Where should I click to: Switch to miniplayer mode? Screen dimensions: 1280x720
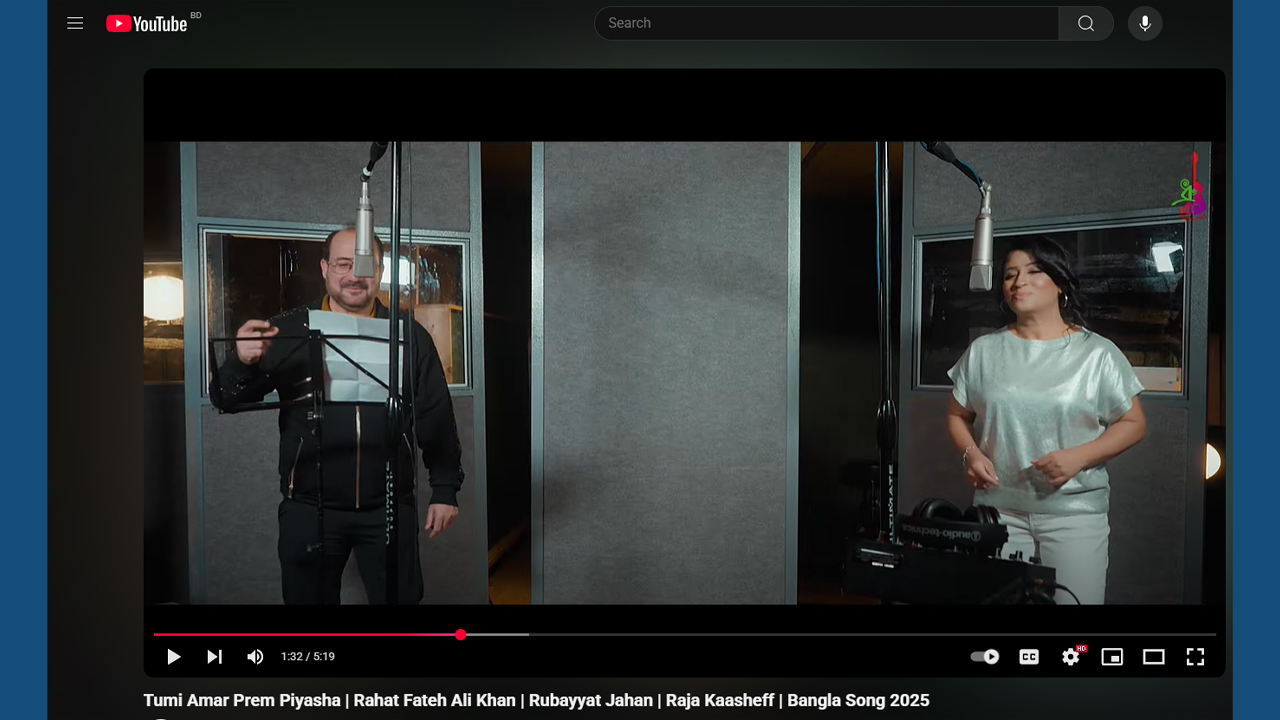pyautogui.click(x=1112, y=657)
